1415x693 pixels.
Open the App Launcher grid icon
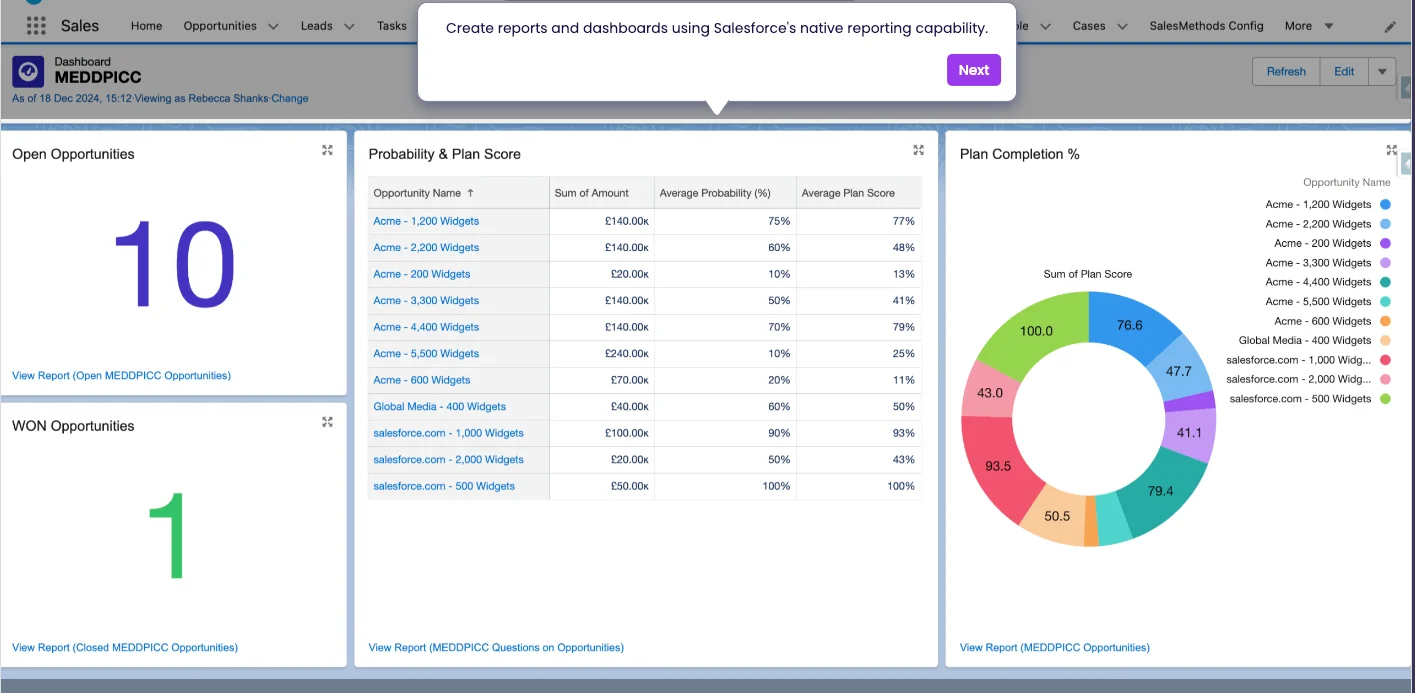[36, 26]
